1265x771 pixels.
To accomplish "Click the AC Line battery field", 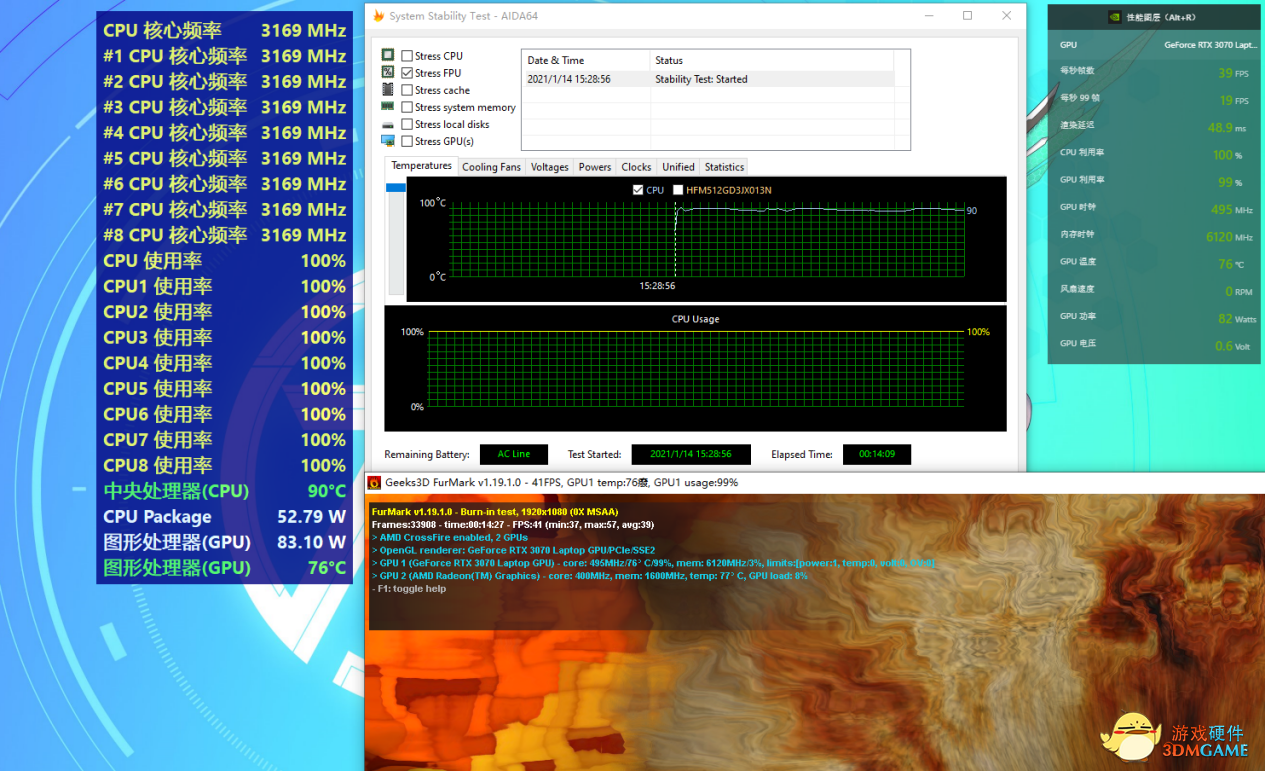I will click(514, 454).
